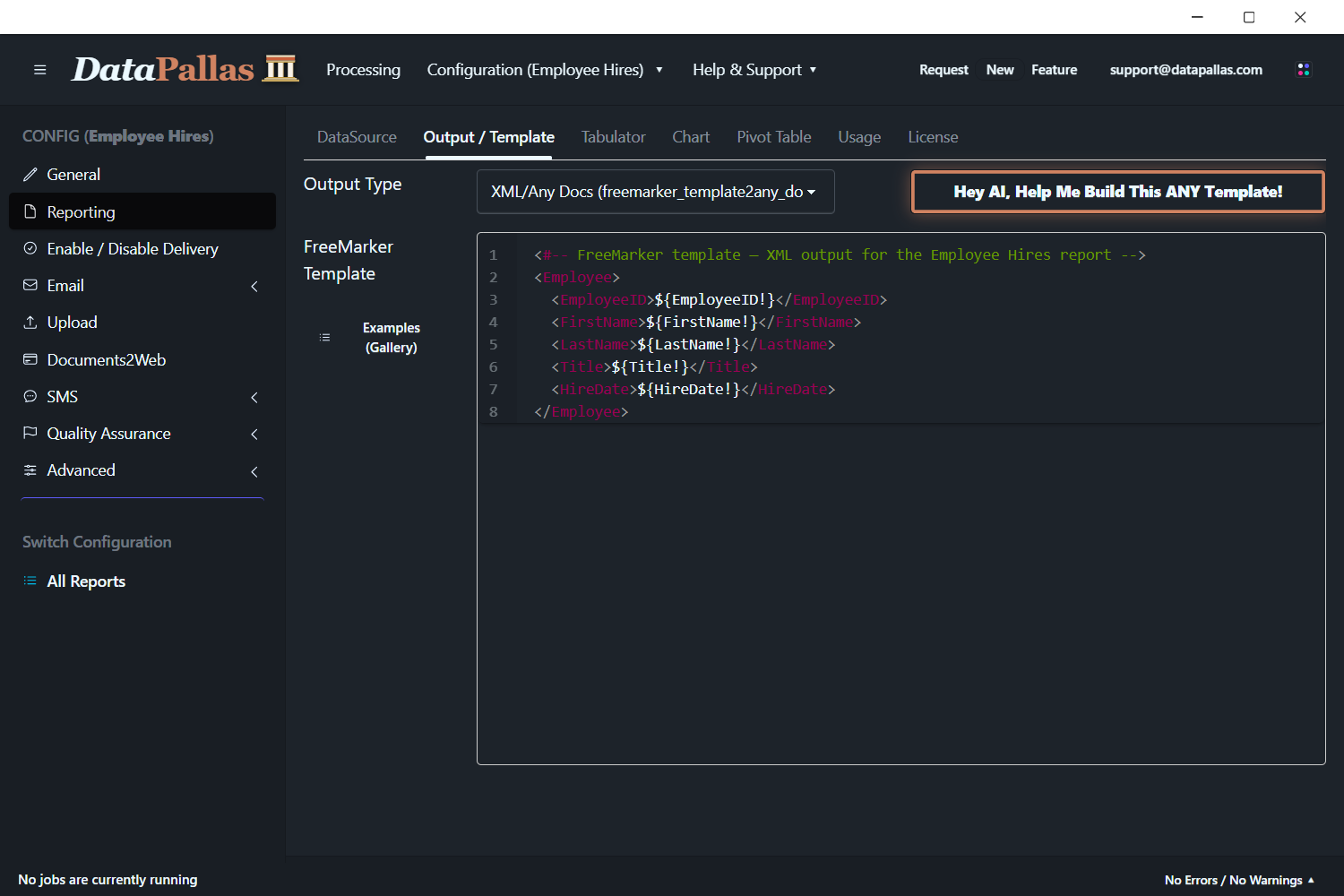Open Configuration (Employee Hires) dropdown menu

[545, 70]
